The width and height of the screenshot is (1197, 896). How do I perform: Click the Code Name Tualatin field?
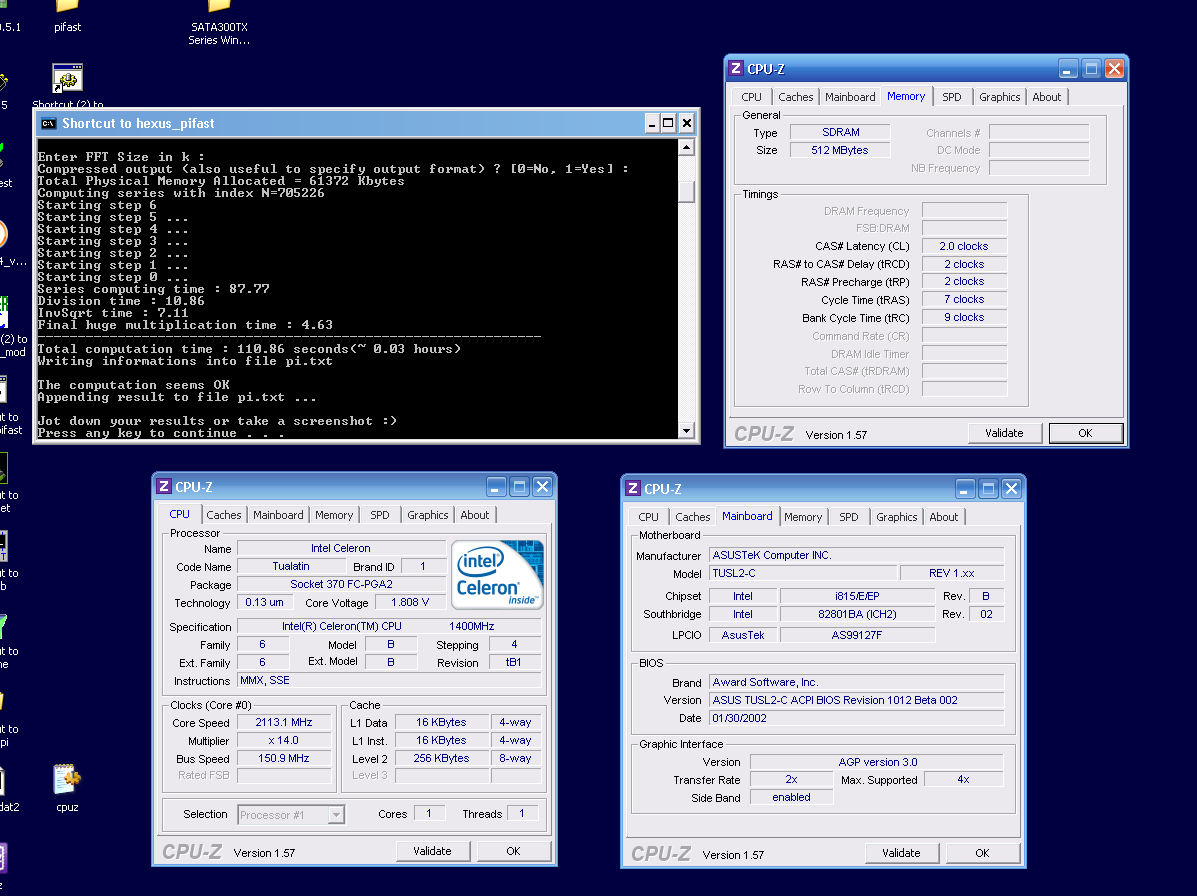(x=291, y=566)
